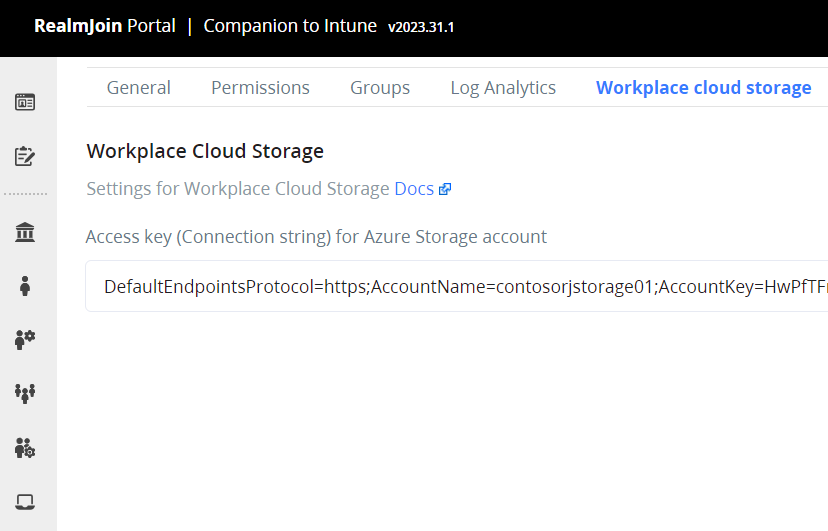
Task: Select the single user sidebar icon
Action: [x=25, y=286]
